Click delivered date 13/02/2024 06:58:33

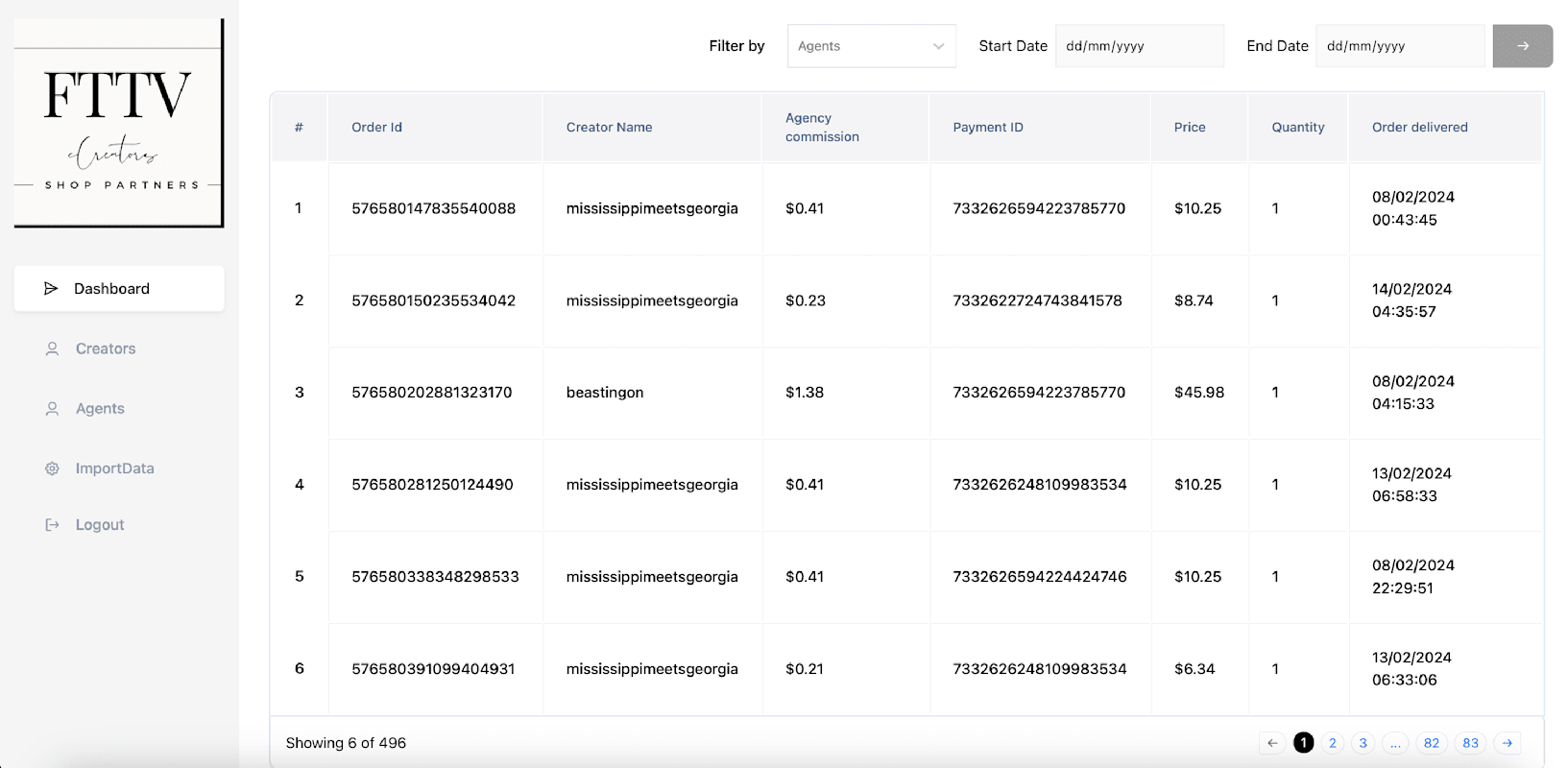(x=1411, y=485)
